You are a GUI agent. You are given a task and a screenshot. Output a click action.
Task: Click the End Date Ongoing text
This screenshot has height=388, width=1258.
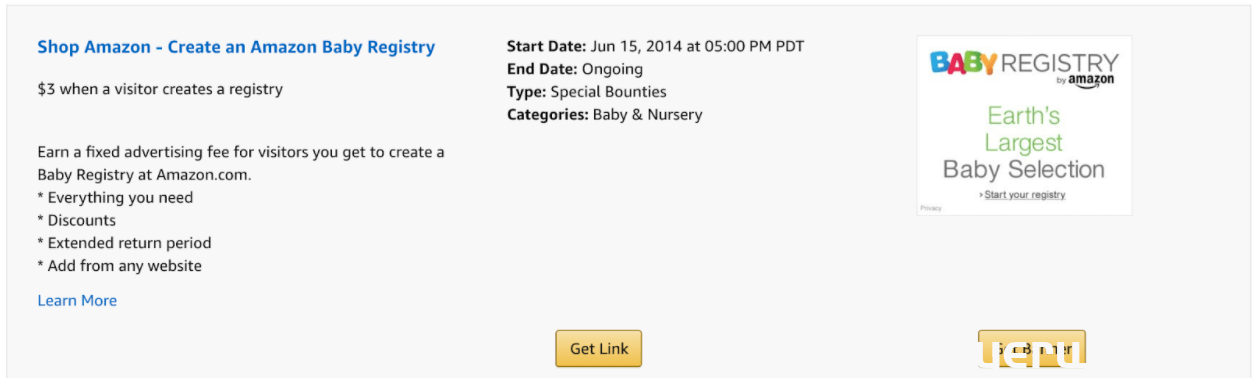coord(575,69)
